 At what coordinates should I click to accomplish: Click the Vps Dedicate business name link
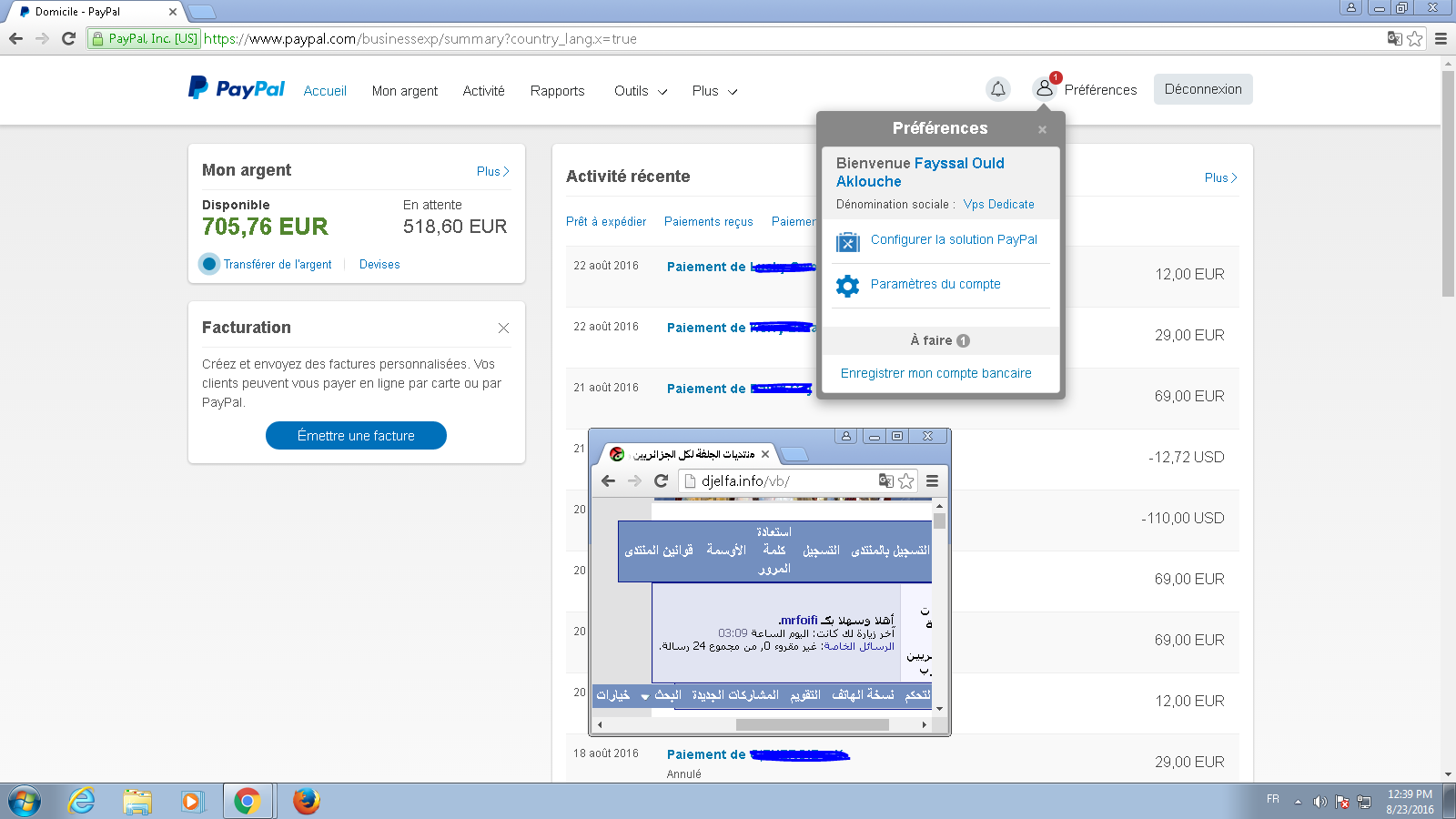pos(999,205)
